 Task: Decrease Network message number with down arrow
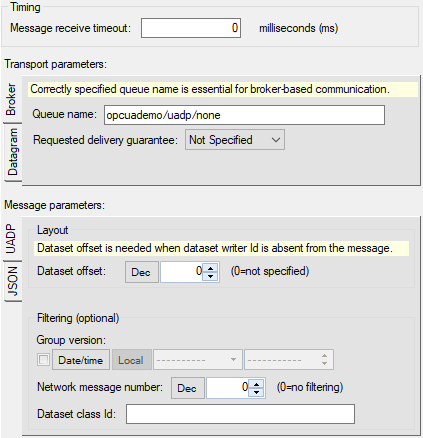[x=256, y=392]
